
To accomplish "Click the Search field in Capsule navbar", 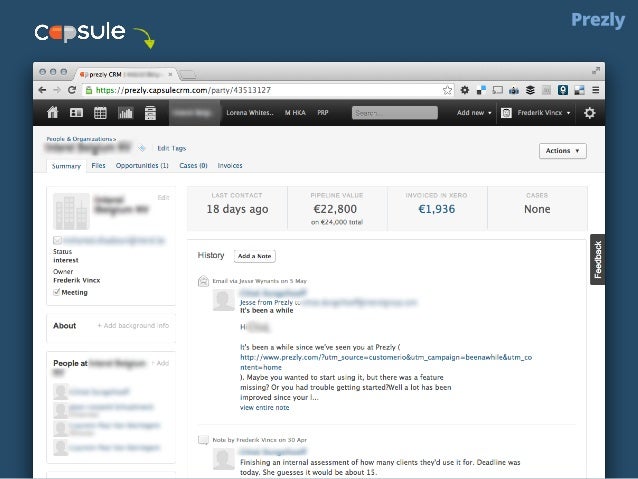I will point(395,113).
